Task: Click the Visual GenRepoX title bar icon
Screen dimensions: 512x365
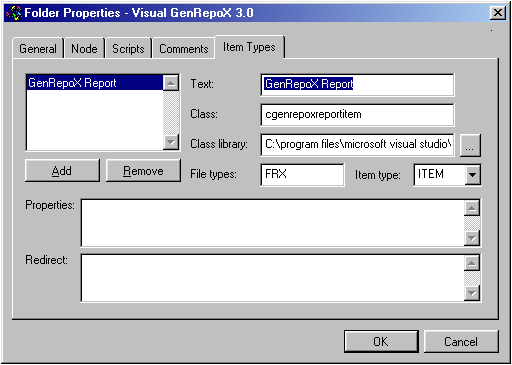Action: (x=14, y=13)
